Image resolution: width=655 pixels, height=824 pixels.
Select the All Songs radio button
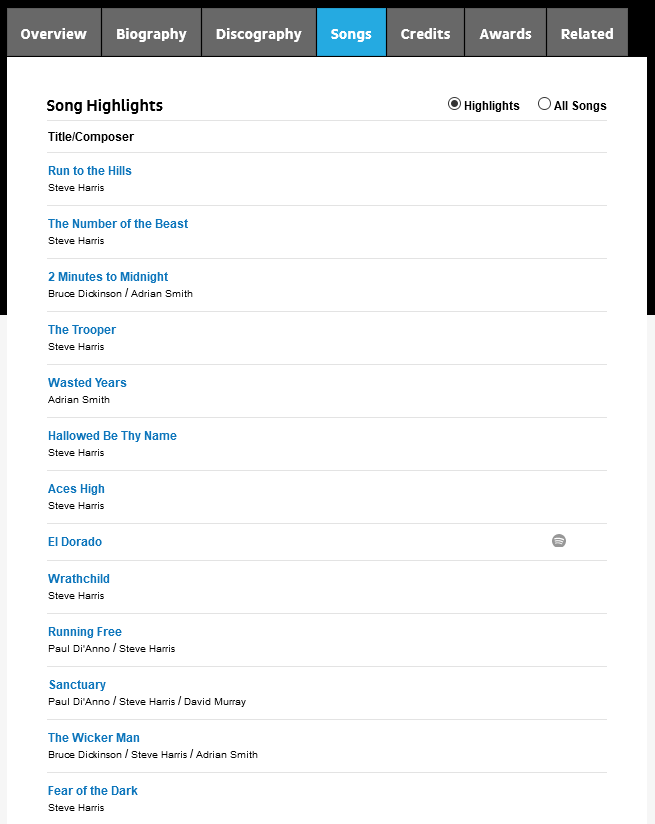pos(544,104)
